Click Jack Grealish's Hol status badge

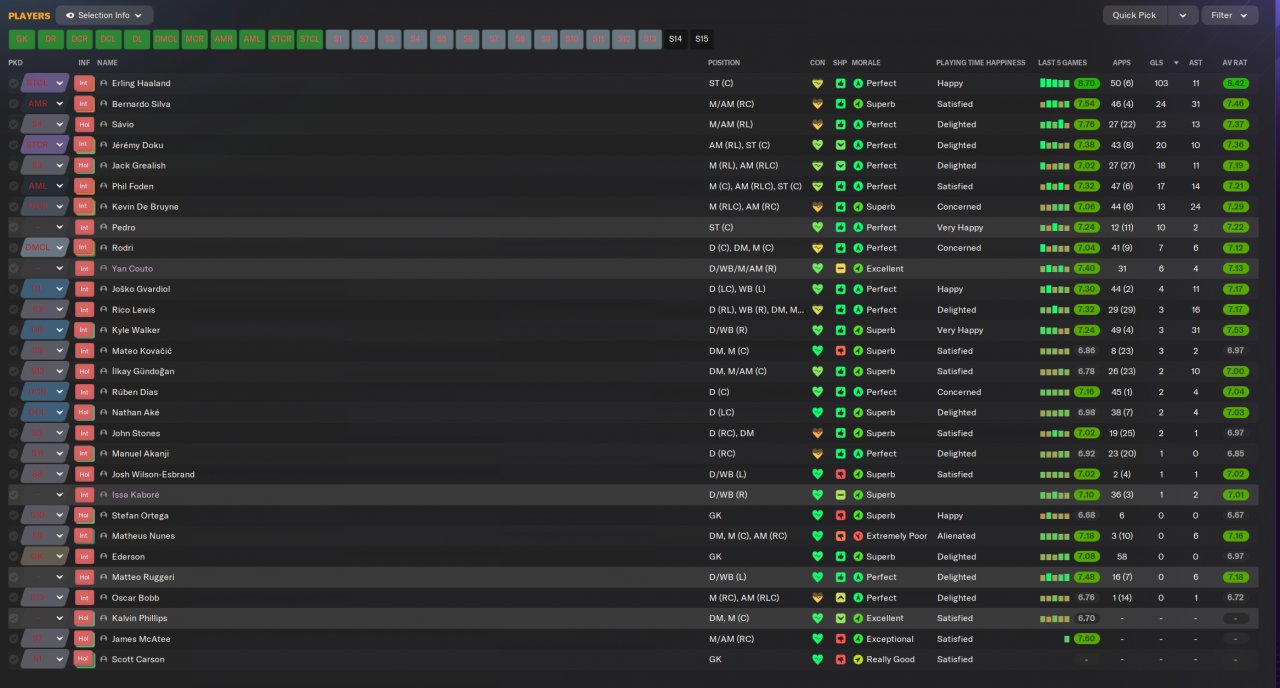84,165
